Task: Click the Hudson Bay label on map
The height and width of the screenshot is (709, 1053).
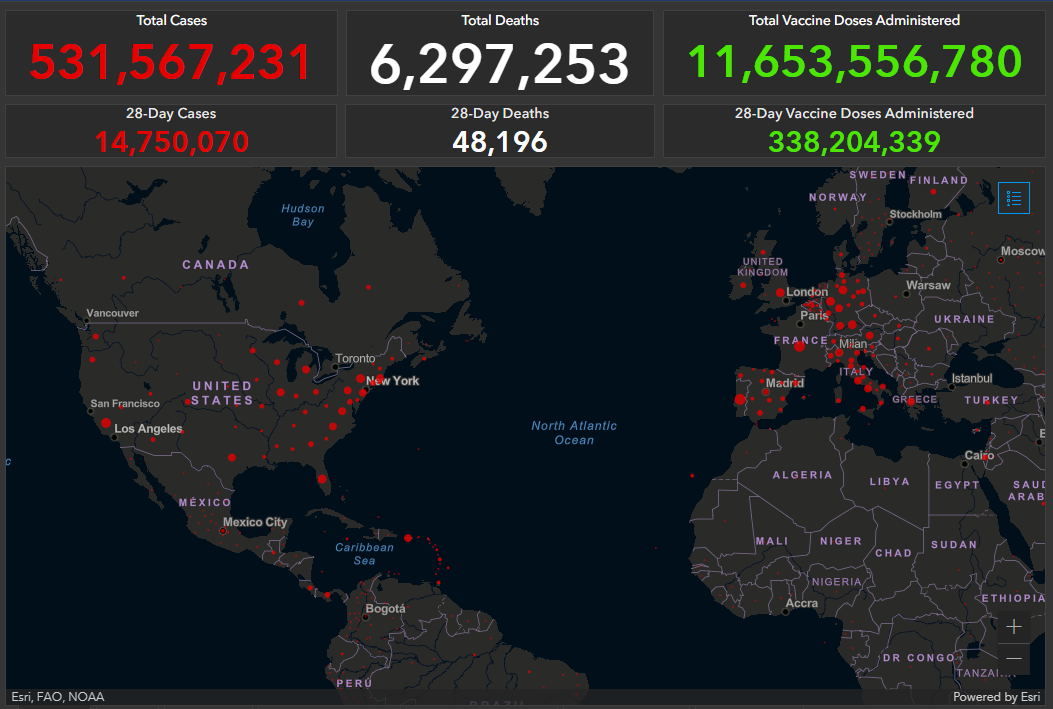Action: 302,215
